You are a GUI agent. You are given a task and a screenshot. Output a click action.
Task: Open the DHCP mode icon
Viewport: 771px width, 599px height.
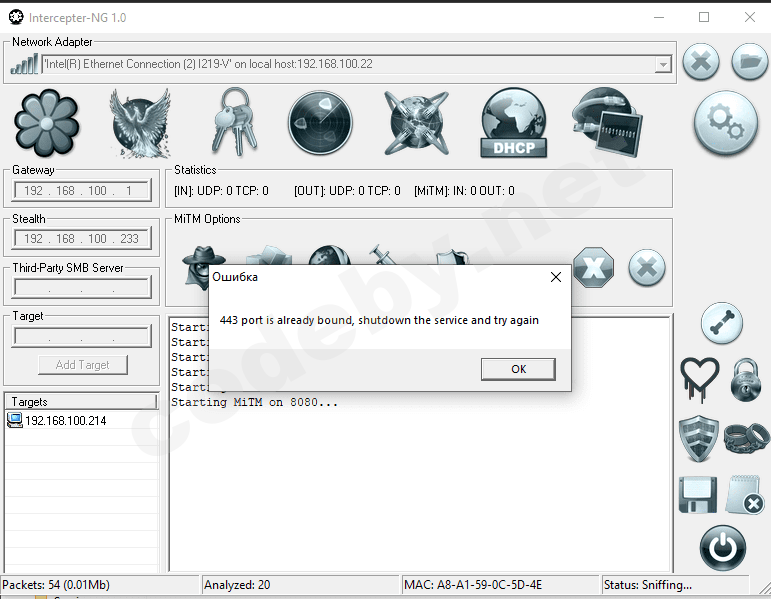513,123
